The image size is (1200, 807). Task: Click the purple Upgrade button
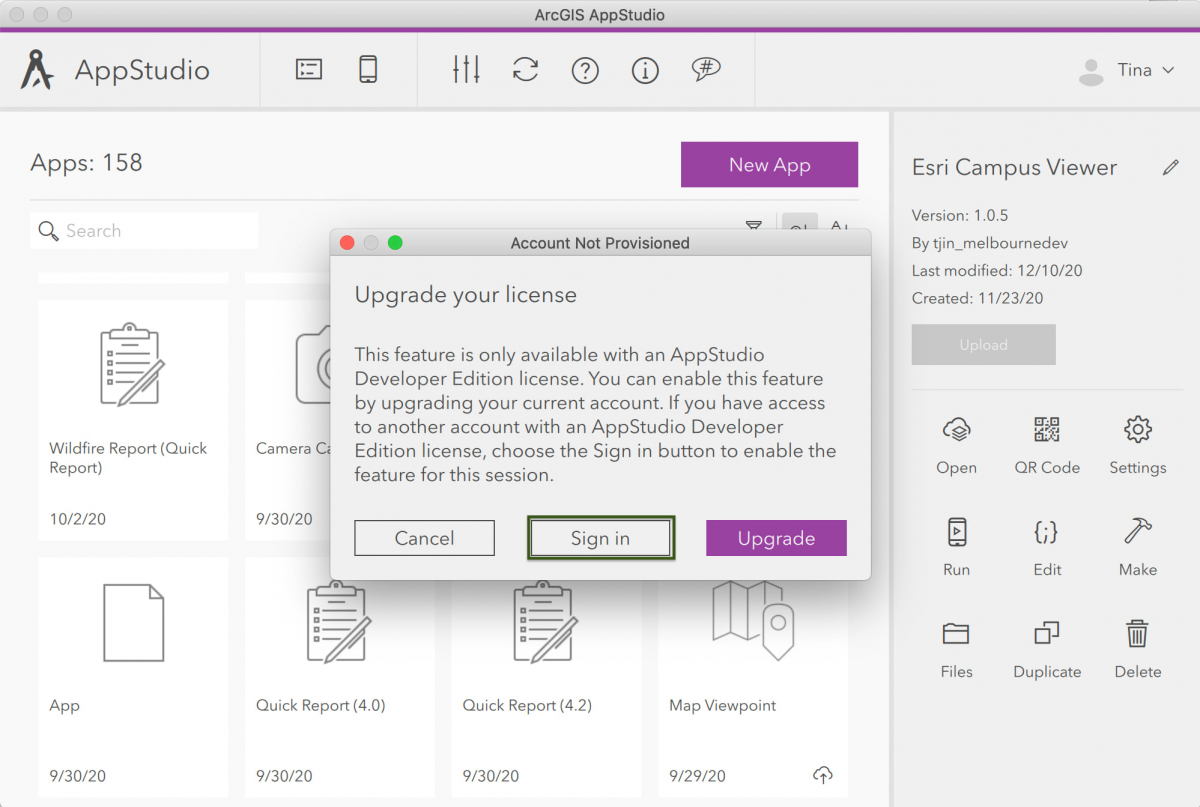click(776, 538)
